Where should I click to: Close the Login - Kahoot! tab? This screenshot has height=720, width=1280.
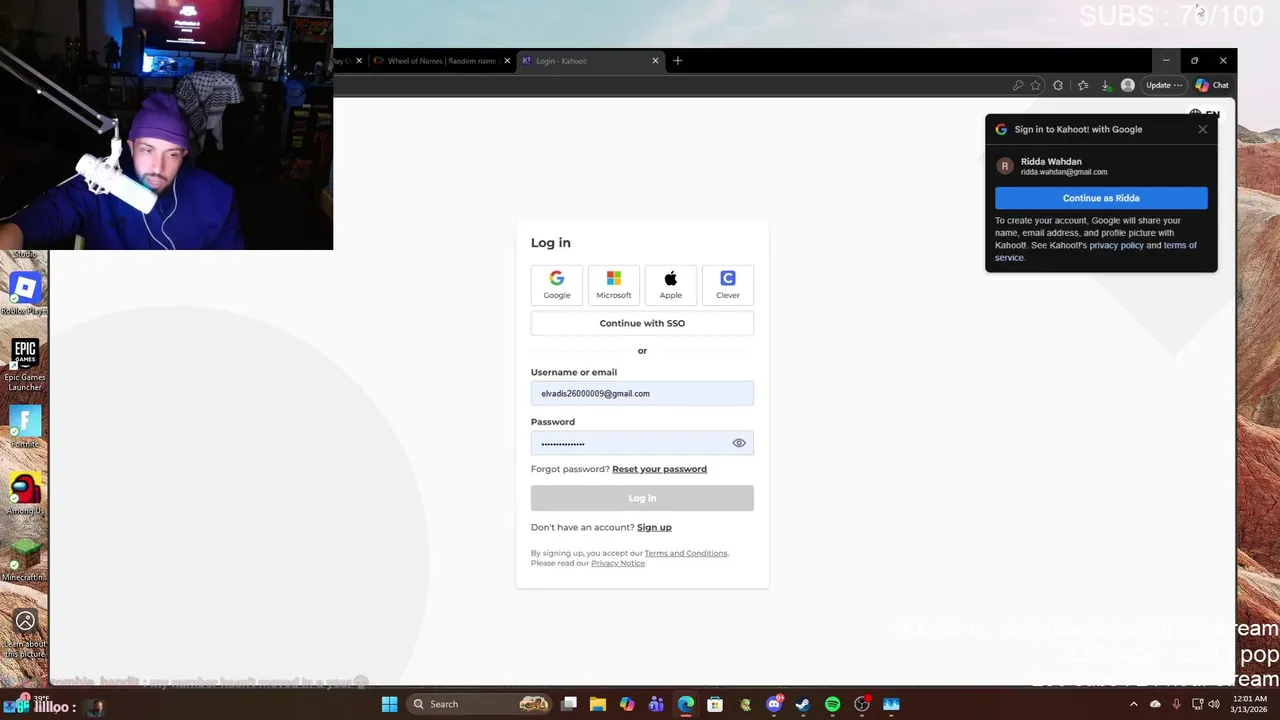pyautogui.click(x=655, y=61)
